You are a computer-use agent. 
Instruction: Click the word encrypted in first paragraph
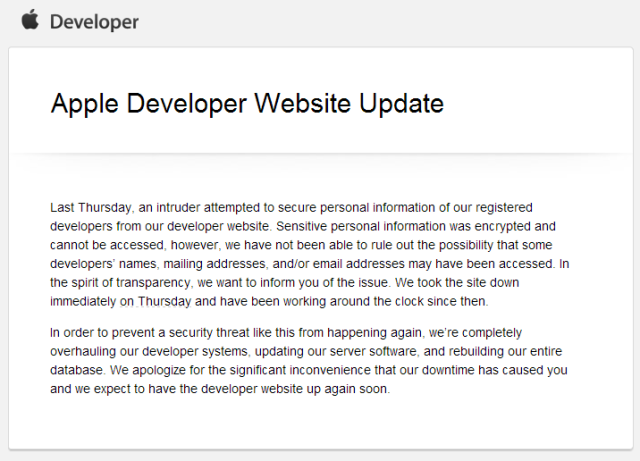(x=507, y=226)
